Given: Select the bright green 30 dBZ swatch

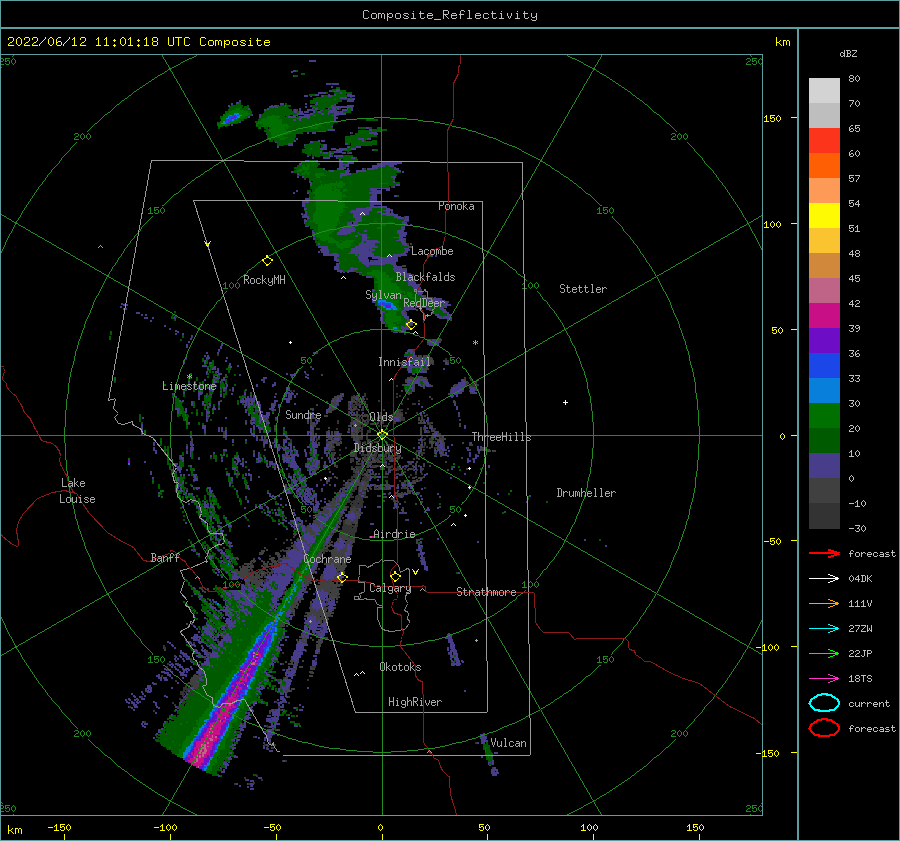Looking at the screenshot, I should pyautogui.click(x=824, y=416).
